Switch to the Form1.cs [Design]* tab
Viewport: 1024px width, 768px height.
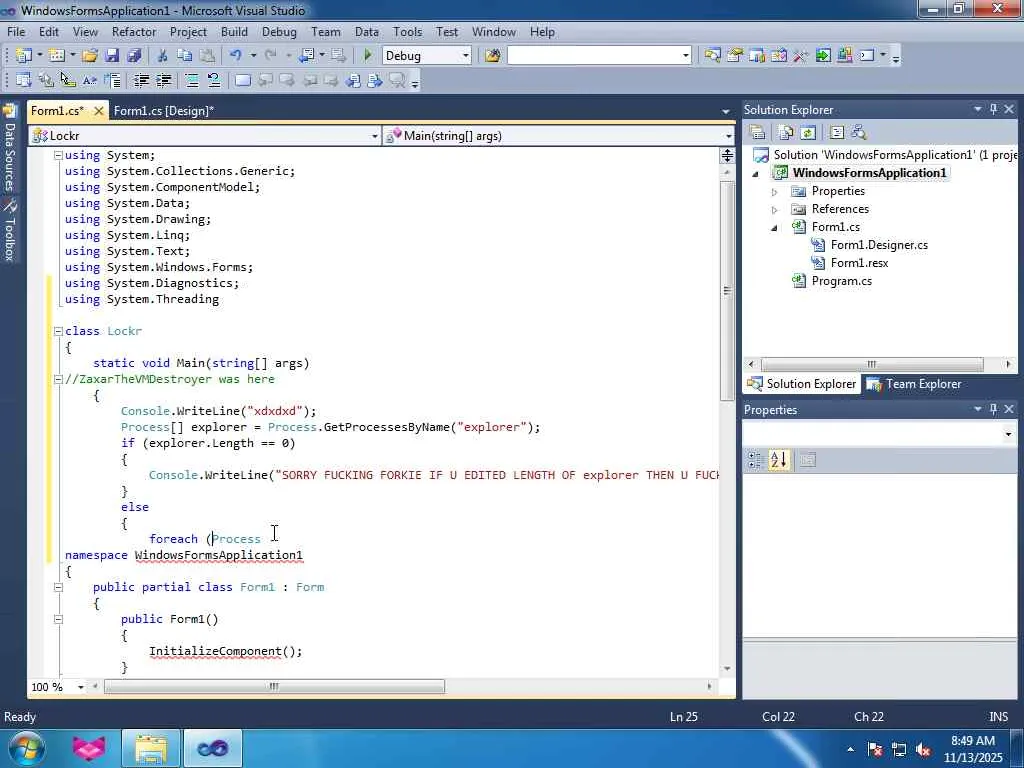164,110
